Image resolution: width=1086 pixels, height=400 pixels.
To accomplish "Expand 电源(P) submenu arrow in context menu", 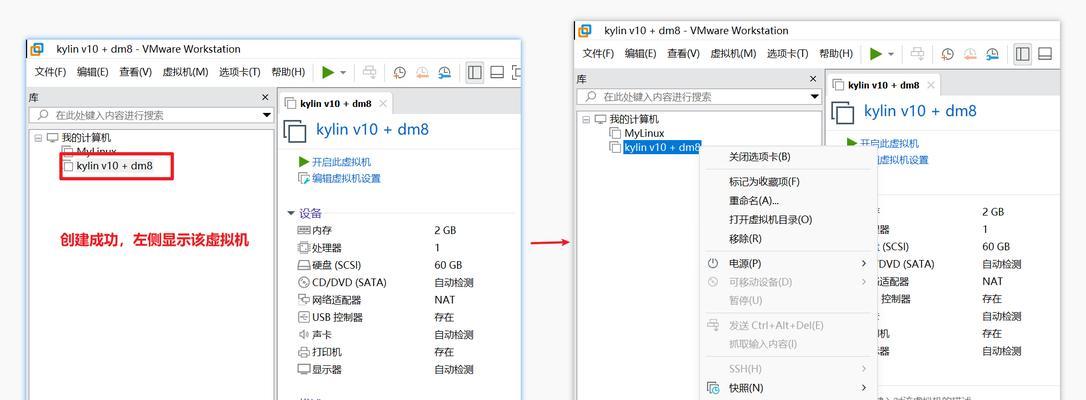I will (x=864, y=264).
